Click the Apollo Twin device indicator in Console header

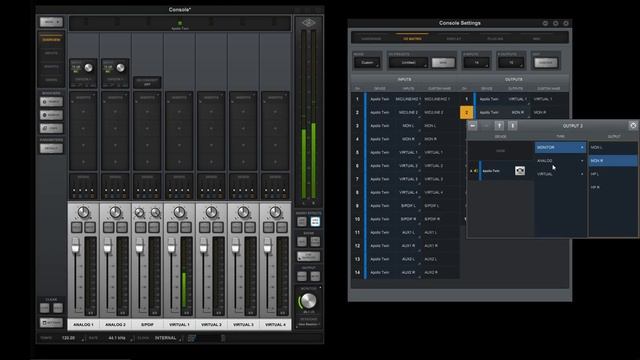tap(180, 25)
